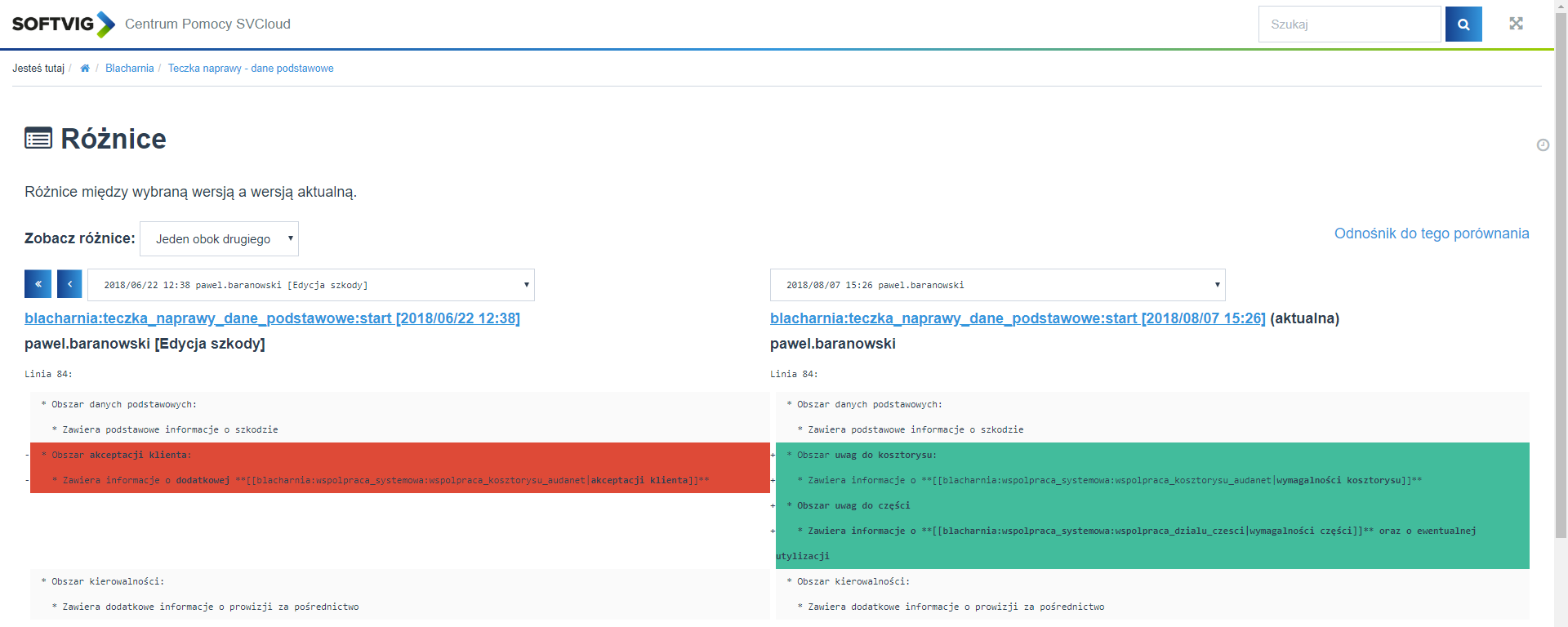Click the page icon beside Różnice heading
1568x627 pixels.
click(38, 138)
